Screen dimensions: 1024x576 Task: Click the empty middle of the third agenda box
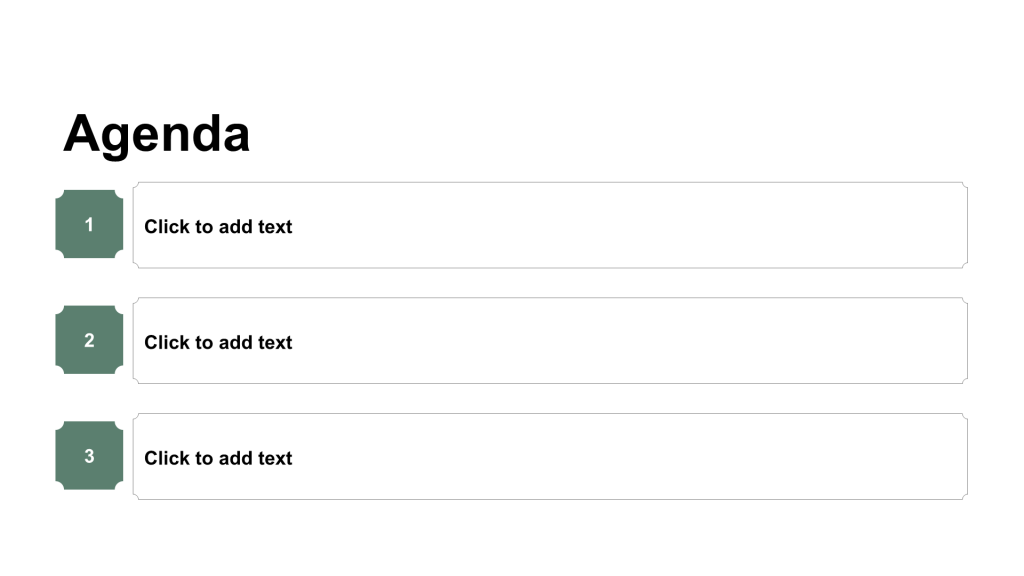click(600, 457)
